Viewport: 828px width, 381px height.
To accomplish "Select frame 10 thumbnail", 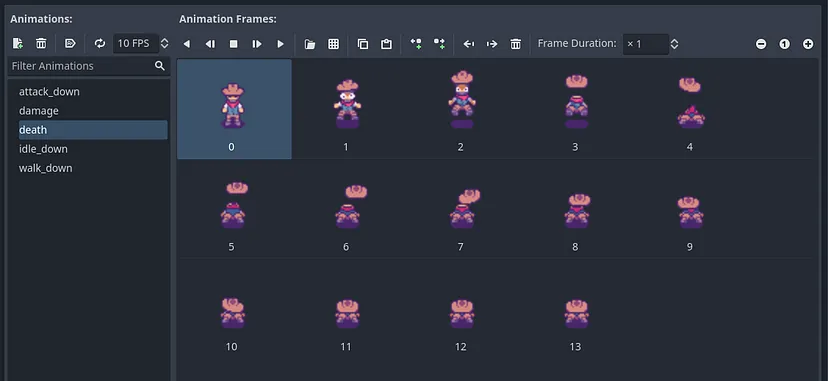I will tap(234, 309).
